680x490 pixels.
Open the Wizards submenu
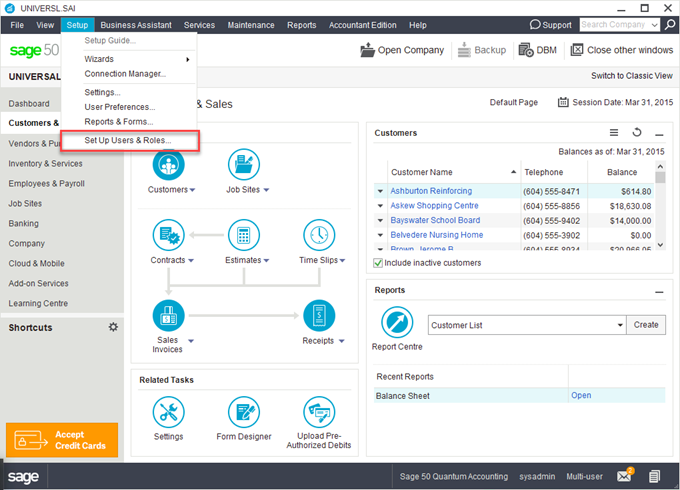[x=130, y=59]
